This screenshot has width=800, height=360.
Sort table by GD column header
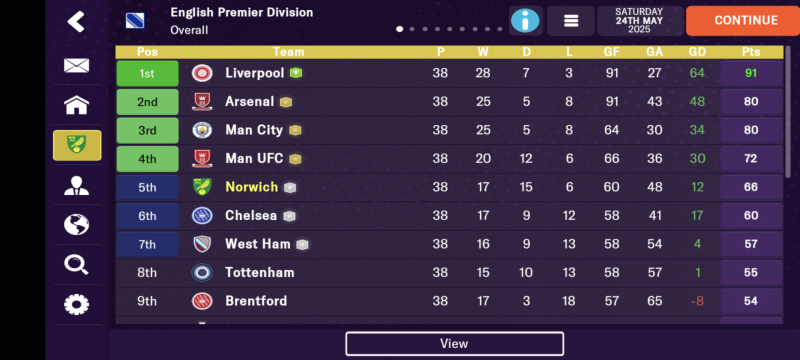(697, 52)
